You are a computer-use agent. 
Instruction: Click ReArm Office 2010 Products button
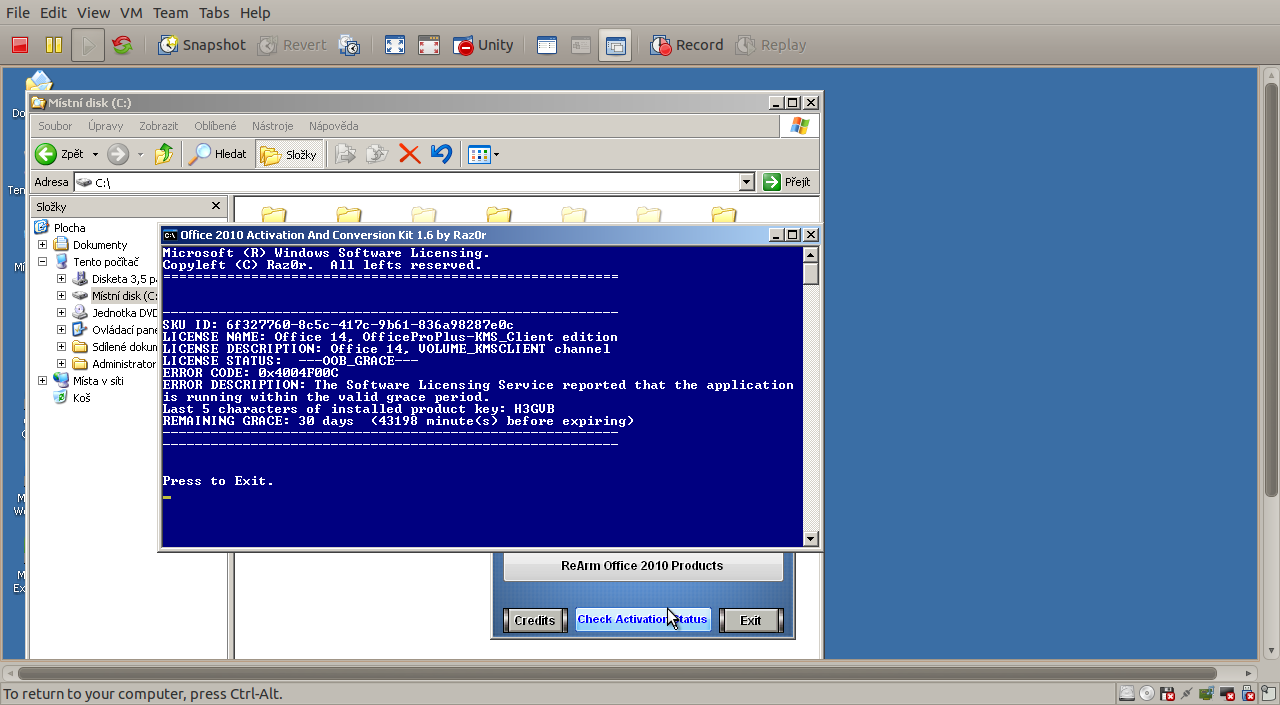[642, 566]
